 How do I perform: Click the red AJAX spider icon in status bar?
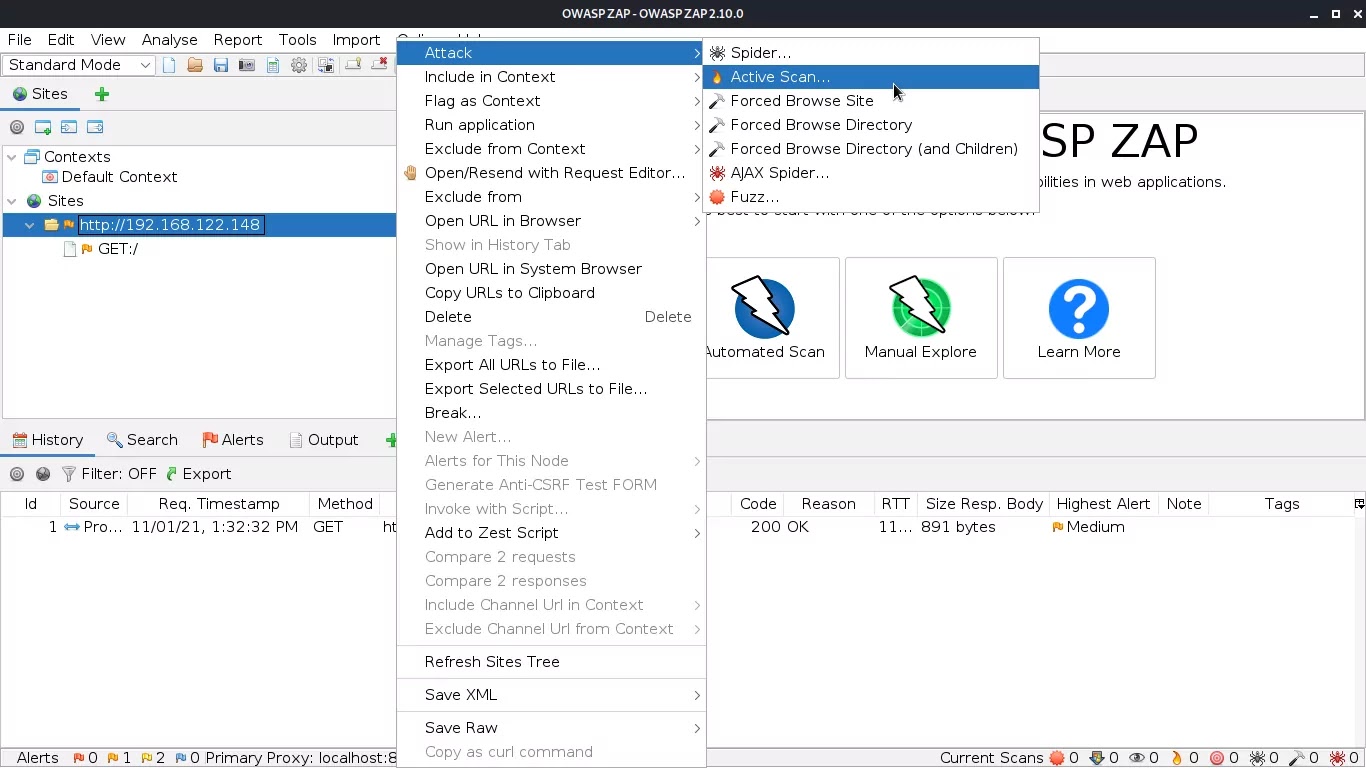pos(1337,758)
